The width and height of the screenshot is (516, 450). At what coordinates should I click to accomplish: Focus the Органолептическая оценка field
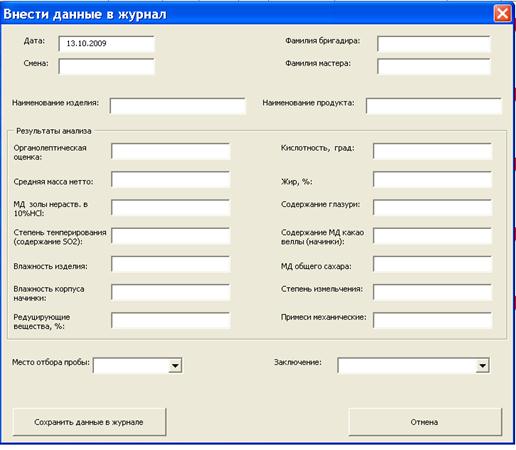click(171, 151)
